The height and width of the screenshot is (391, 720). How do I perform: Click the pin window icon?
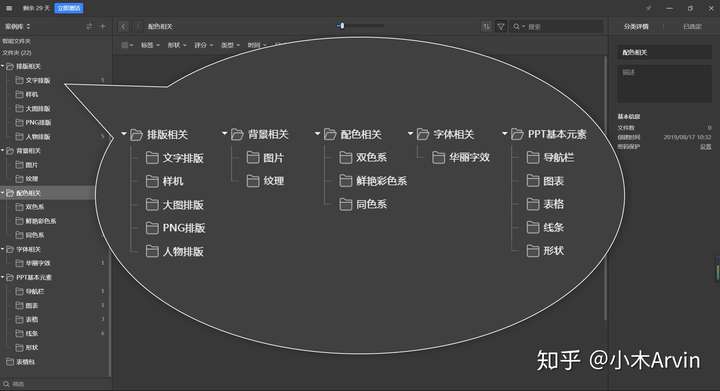coord(648,8)
